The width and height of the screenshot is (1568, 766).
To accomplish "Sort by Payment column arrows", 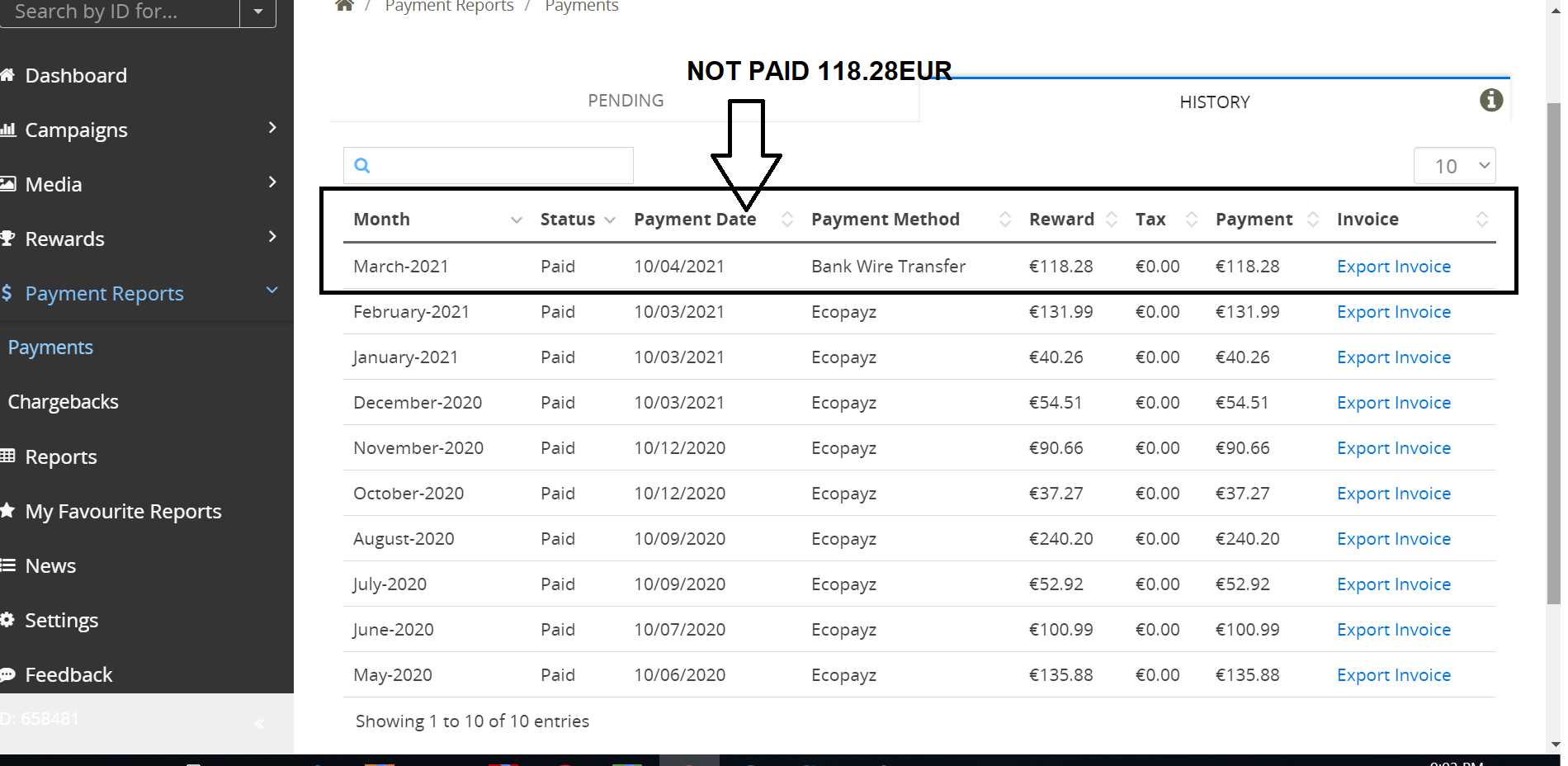I will point(1313,219).
